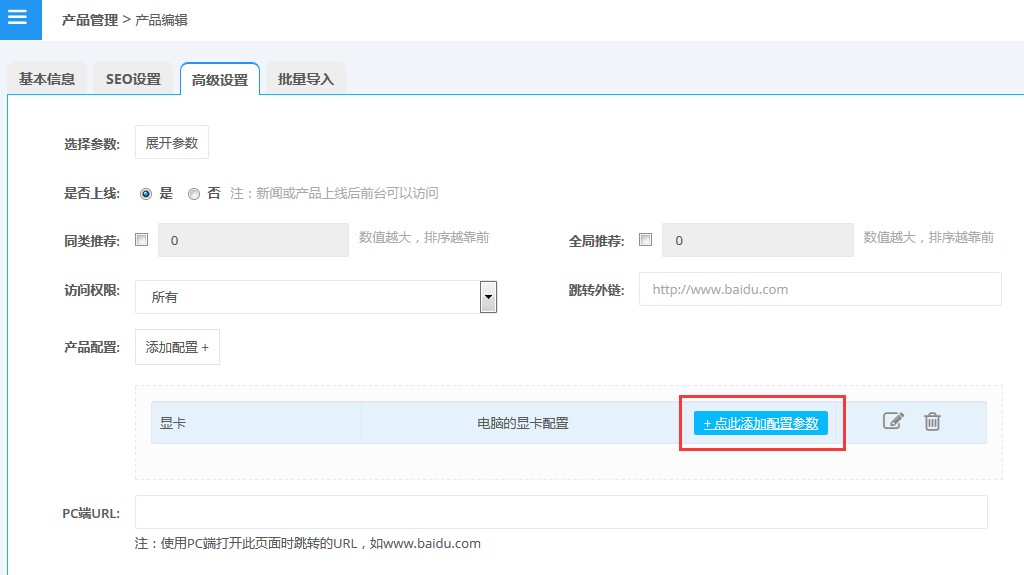
Task: Select the 高级设置 tab
Action: pos(220,80)
